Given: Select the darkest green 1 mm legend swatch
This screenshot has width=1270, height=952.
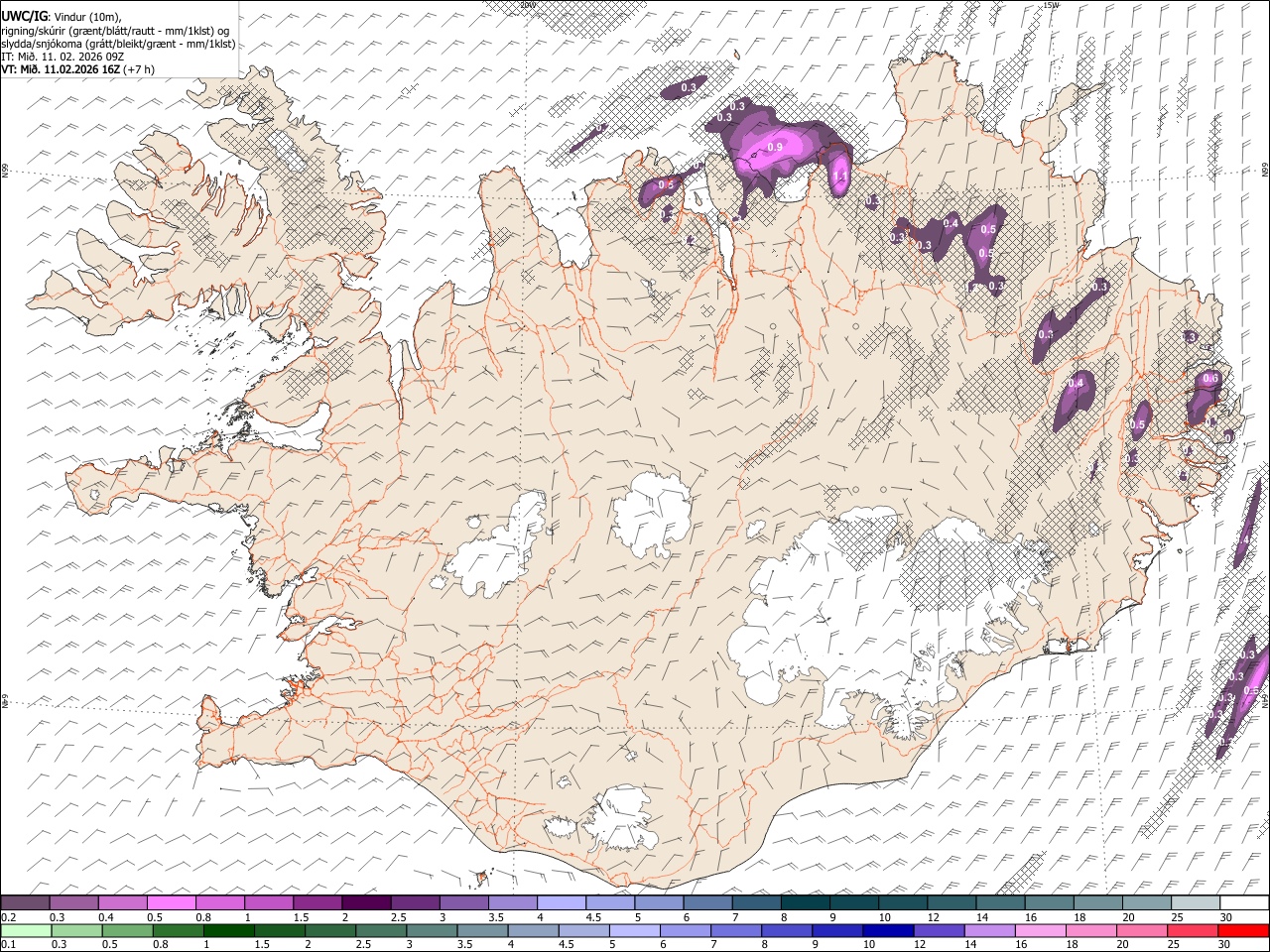Looking at the screenshot, I should coord(228,930).
